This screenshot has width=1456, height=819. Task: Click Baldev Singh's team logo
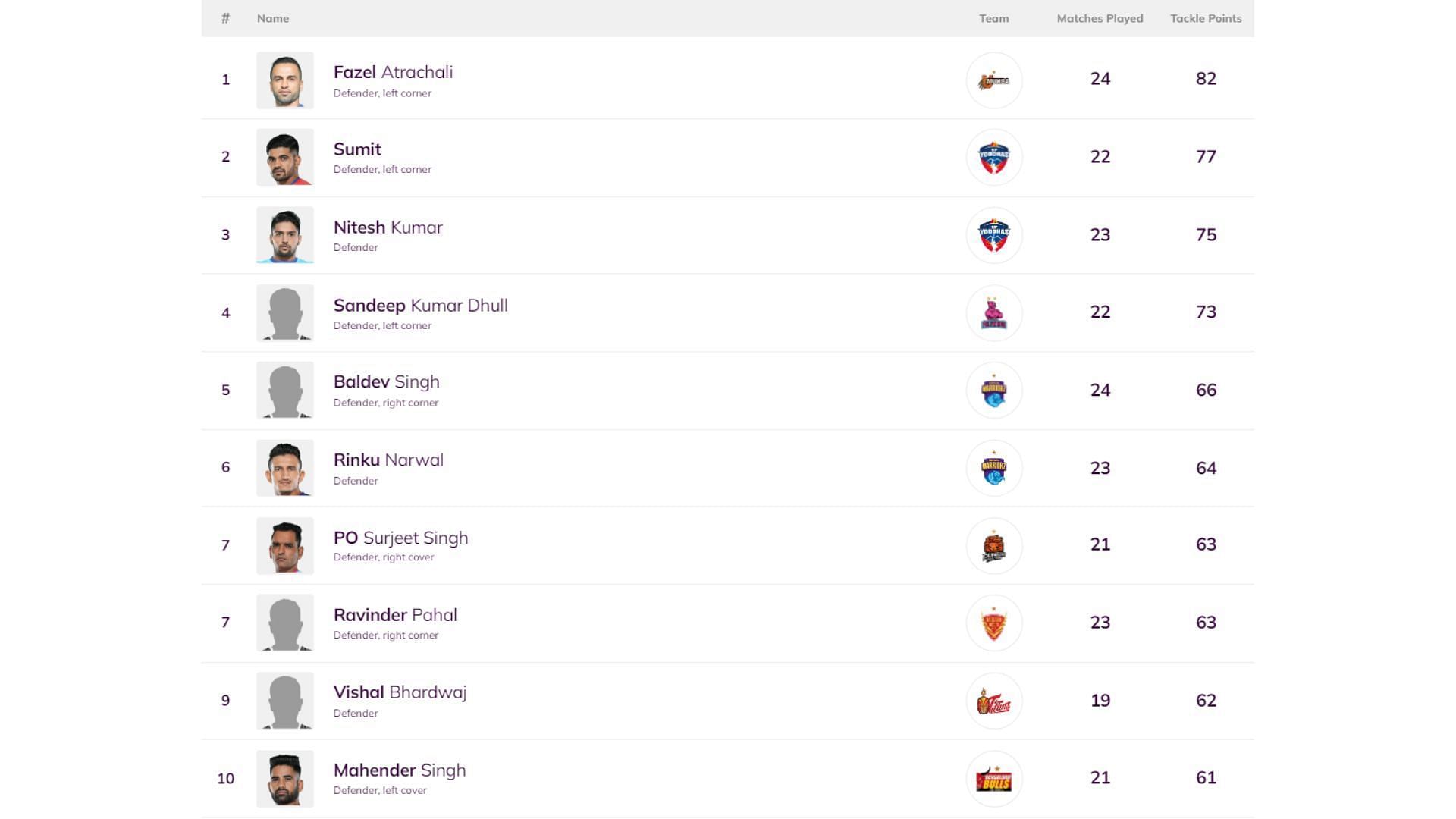pyautogui.click(x=993, y=391)
